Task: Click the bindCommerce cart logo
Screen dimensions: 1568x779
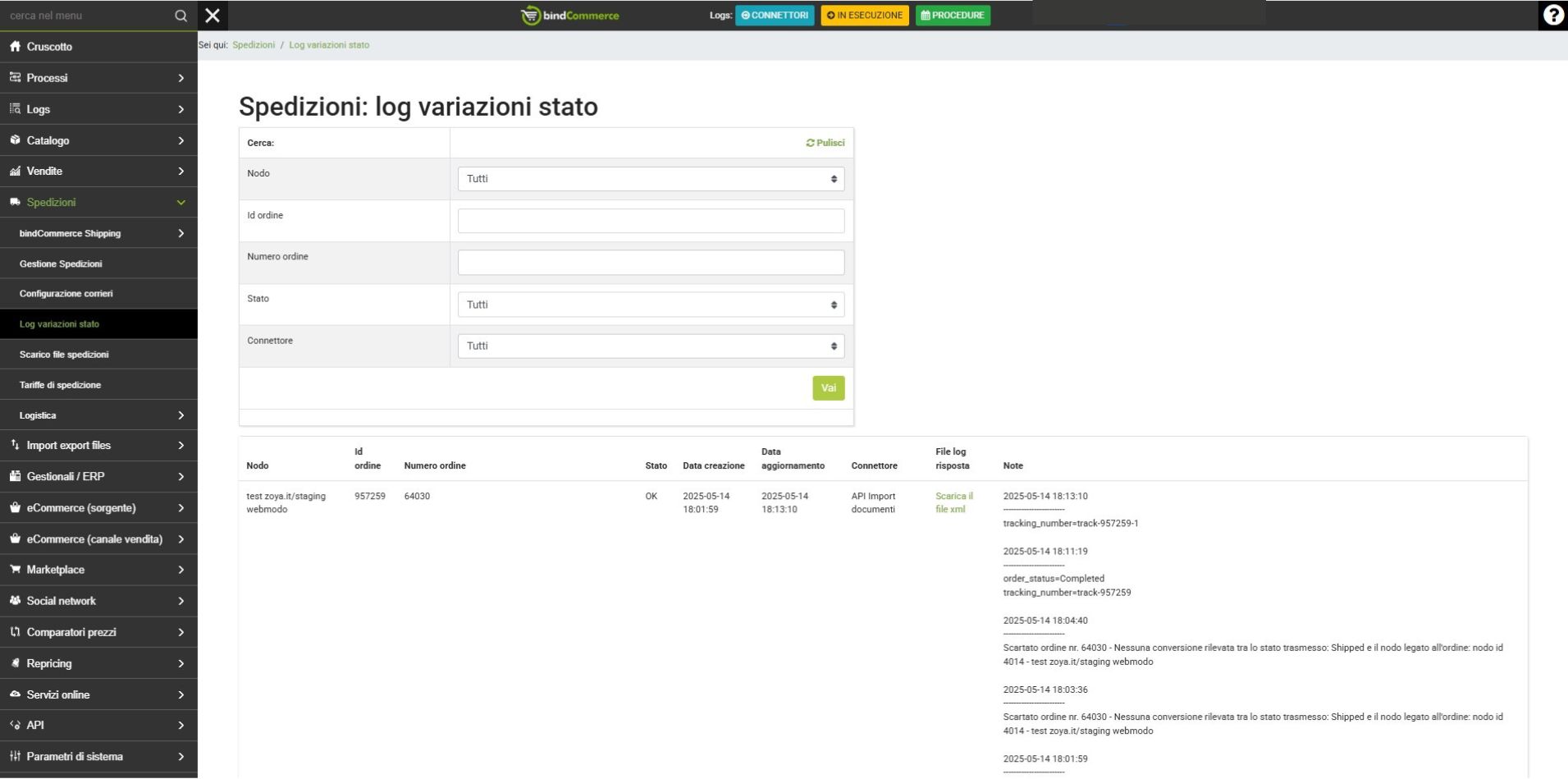Action: click(x=531, y=16)
